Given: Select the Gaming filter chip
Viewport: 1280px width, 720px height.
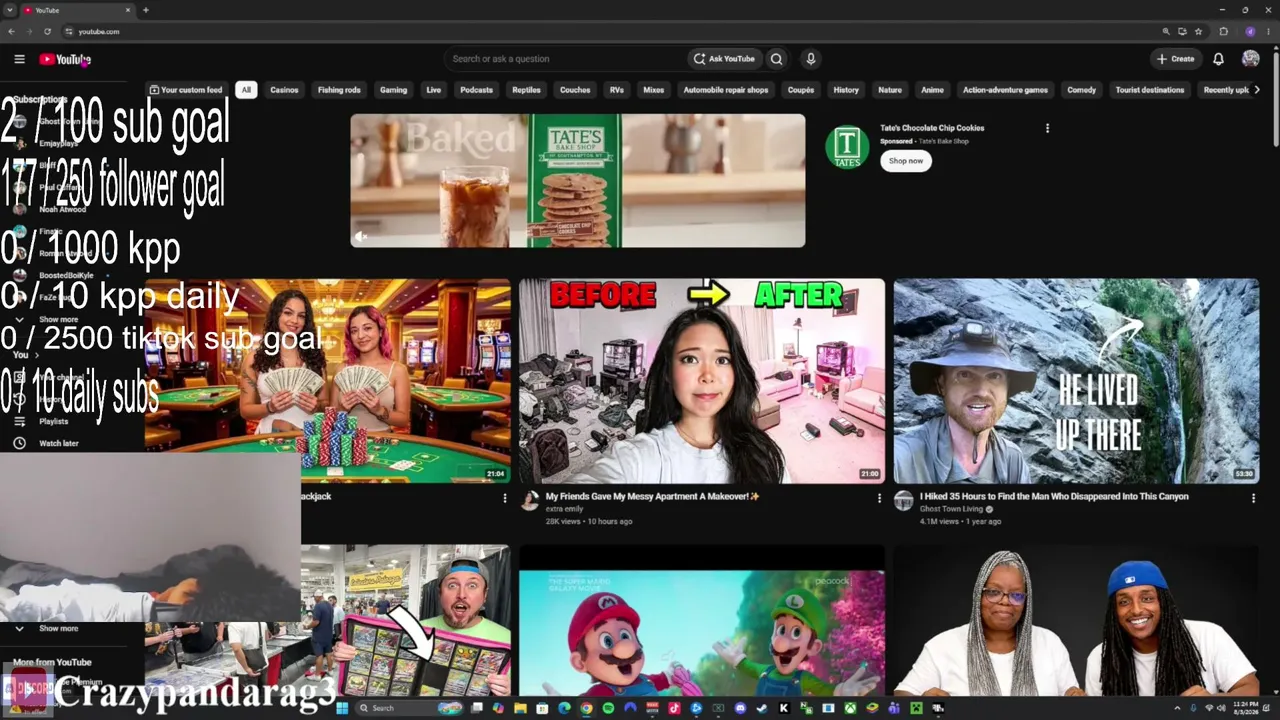Looking at the screenshot, I should [393, 90].
